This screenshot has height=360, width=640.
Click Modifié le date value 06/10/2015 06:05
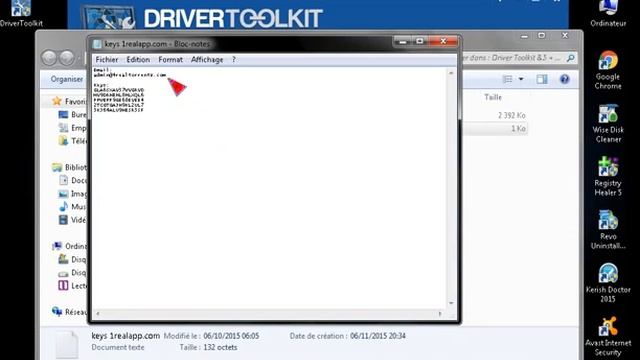(x=231, y=336)
